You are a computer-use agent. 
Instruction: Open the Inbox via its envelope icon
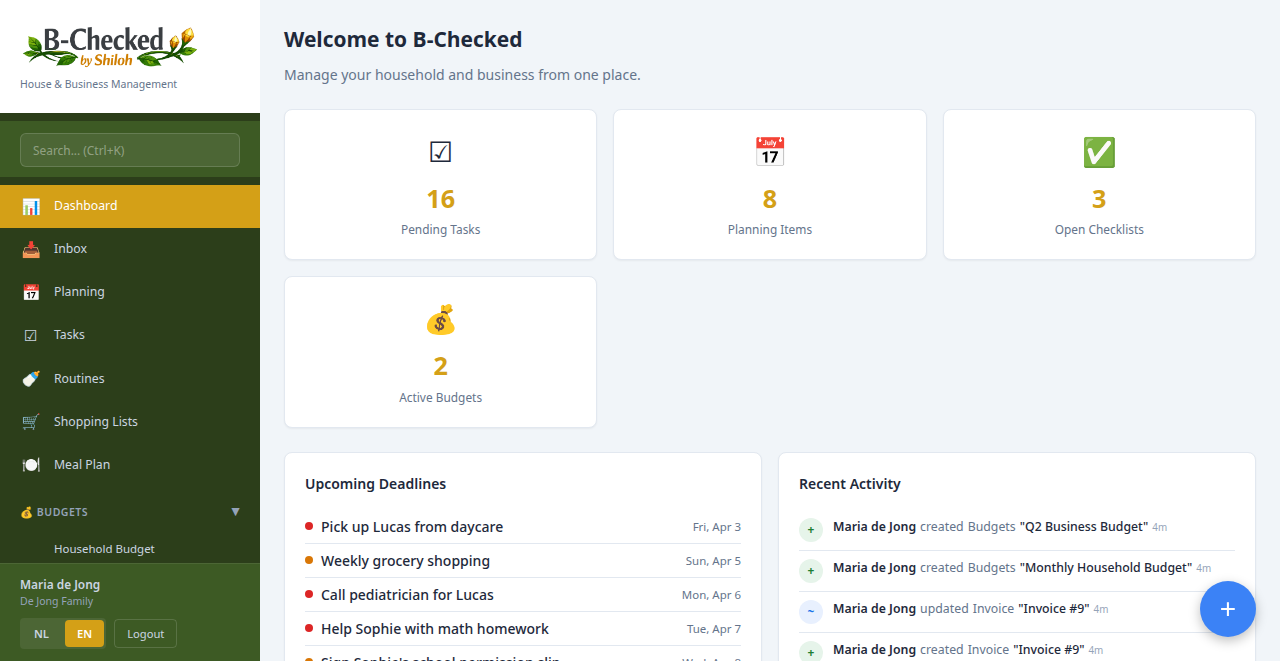pyautogui.click(x=30, y=248)
